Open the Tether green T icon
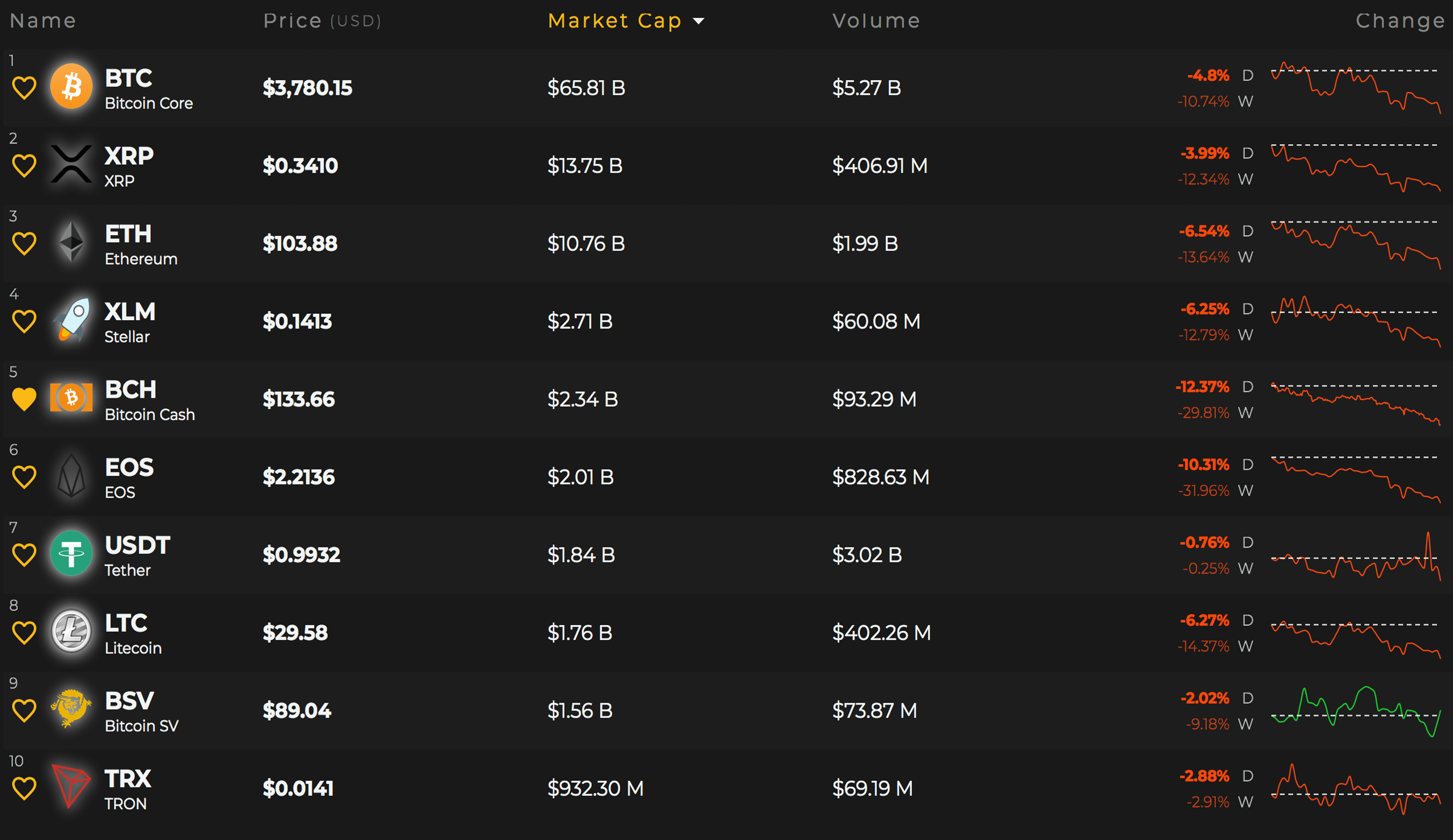Screen dimensions: 1453x840 pyautogui.click(x=71, y=553)
